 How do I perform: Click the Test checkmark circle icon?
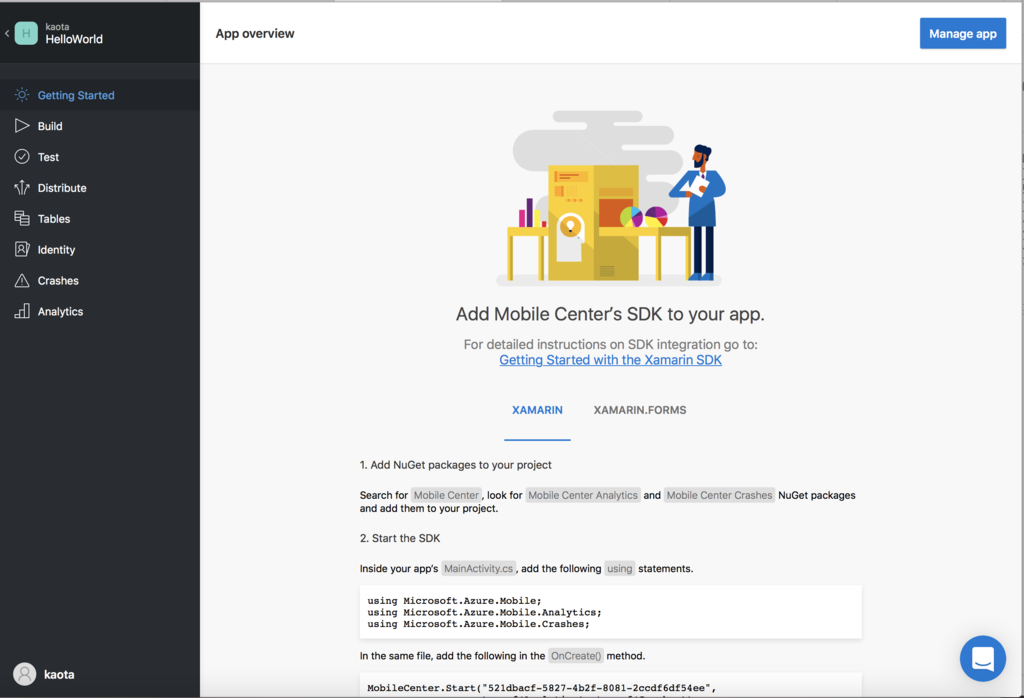click(22, 157)
